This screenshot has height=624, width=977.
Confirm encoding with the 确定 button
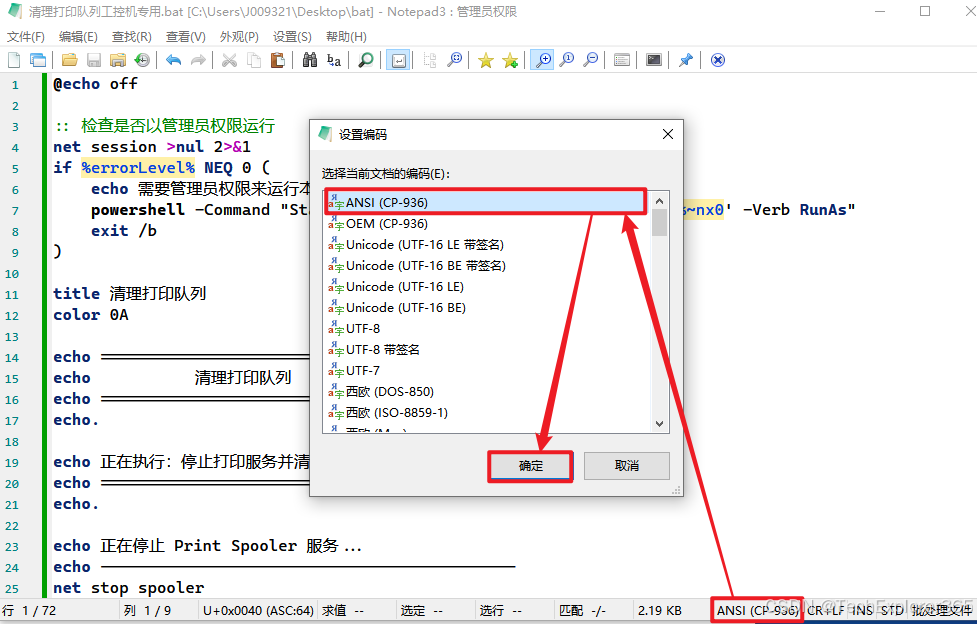pos(530,466)
